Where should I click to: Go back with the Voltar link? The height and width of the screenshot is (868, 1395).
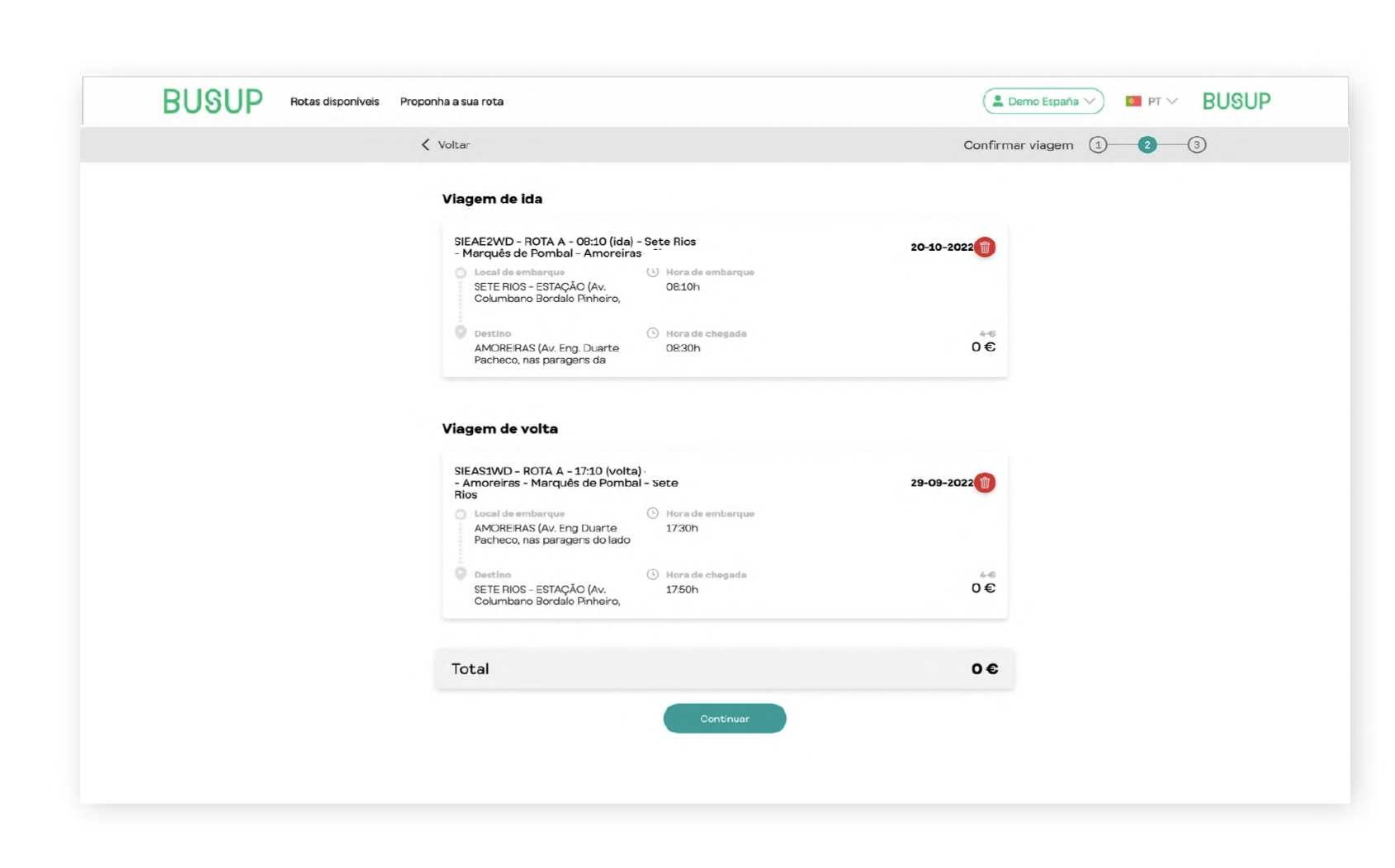(x=453, y=144)
